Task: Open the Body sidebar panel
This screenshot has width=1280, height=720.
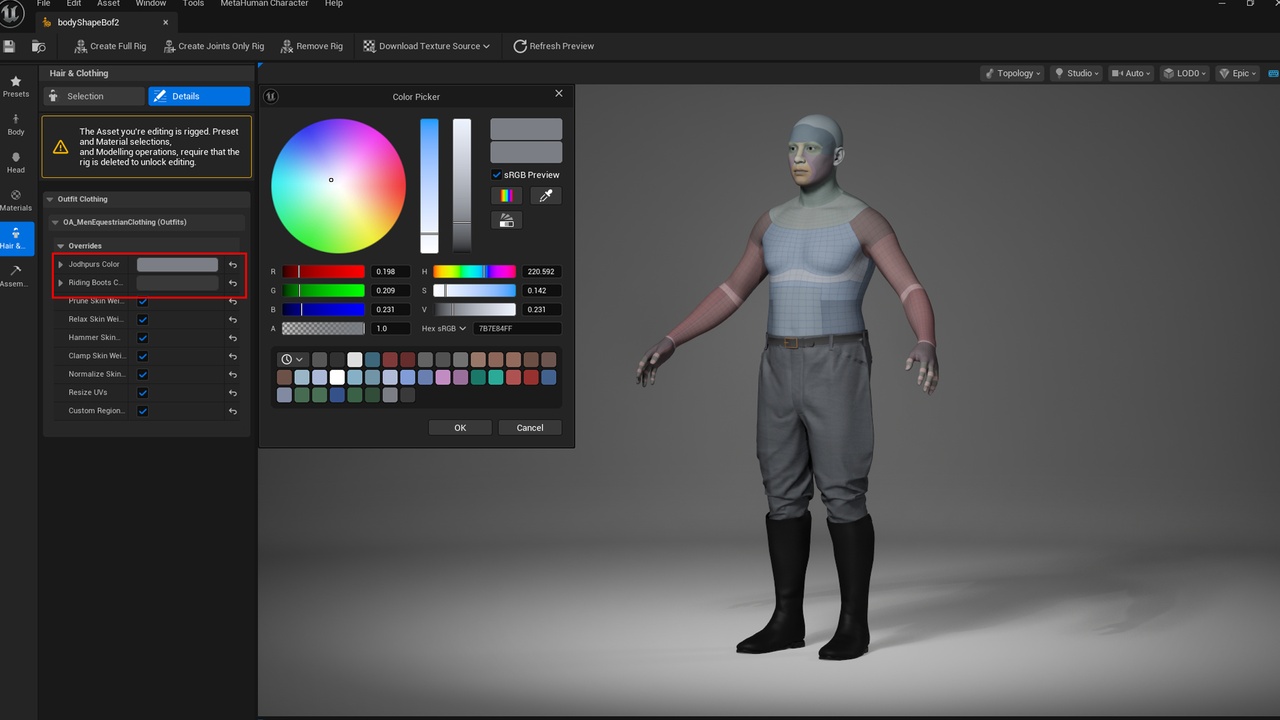Action: 16,125
